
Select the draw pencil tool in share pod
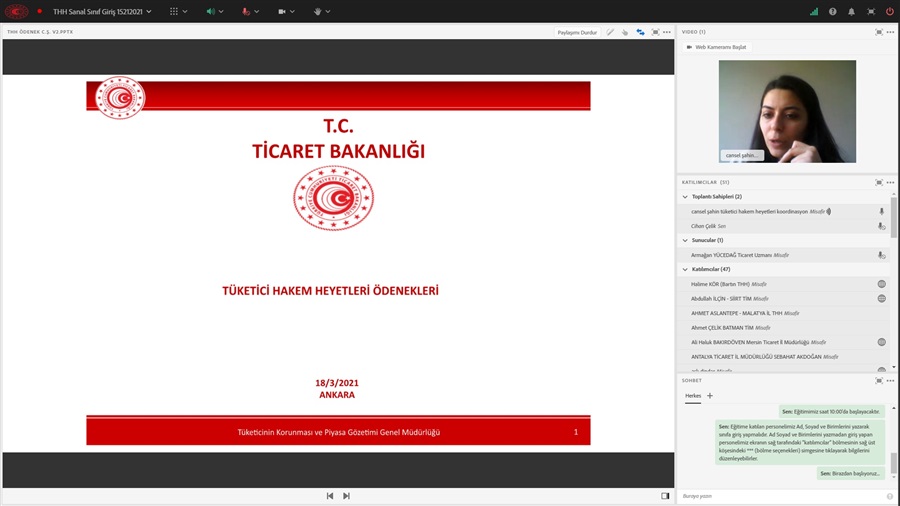[x=610, y=32]
